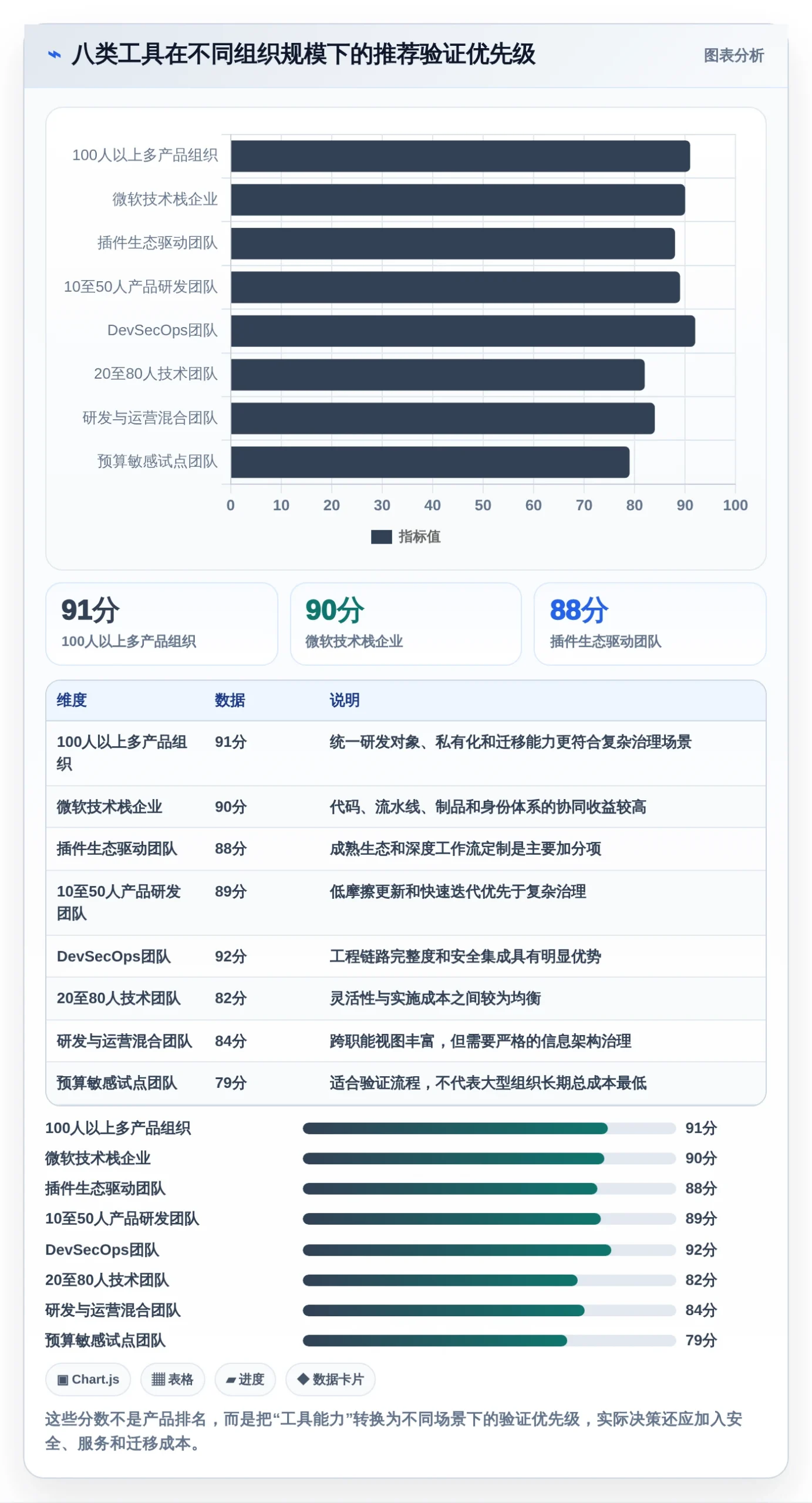Viewport: 812px width, 1503px height.
Task: Click the DevSecOps团队 progress bar
Action: coord(489,1251)
